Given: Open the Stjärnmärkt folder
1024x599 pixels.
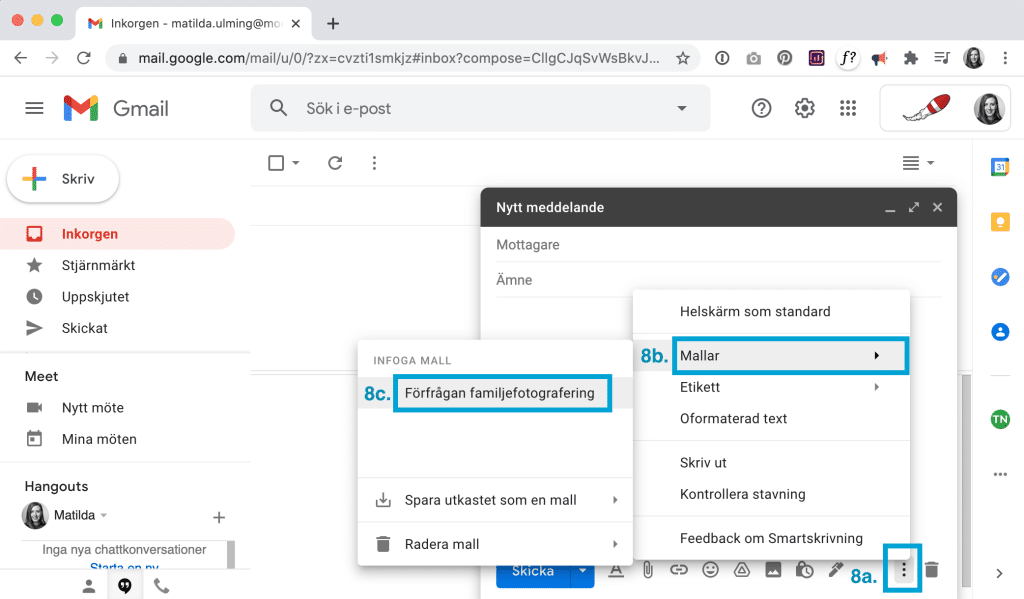Looking at the screenshot, I should point(98,265).
